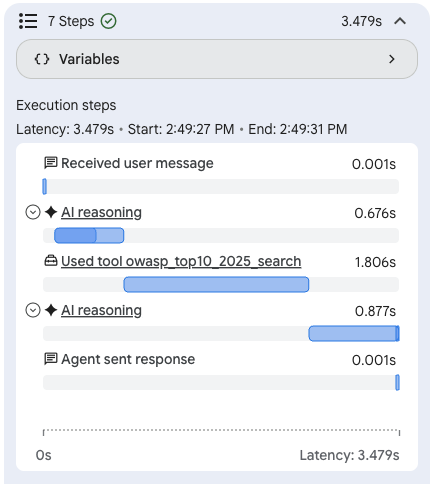The image size is (435, 484).
Task: Click the sparkle icon beside second AI reasoning
Action: (51, 310)
